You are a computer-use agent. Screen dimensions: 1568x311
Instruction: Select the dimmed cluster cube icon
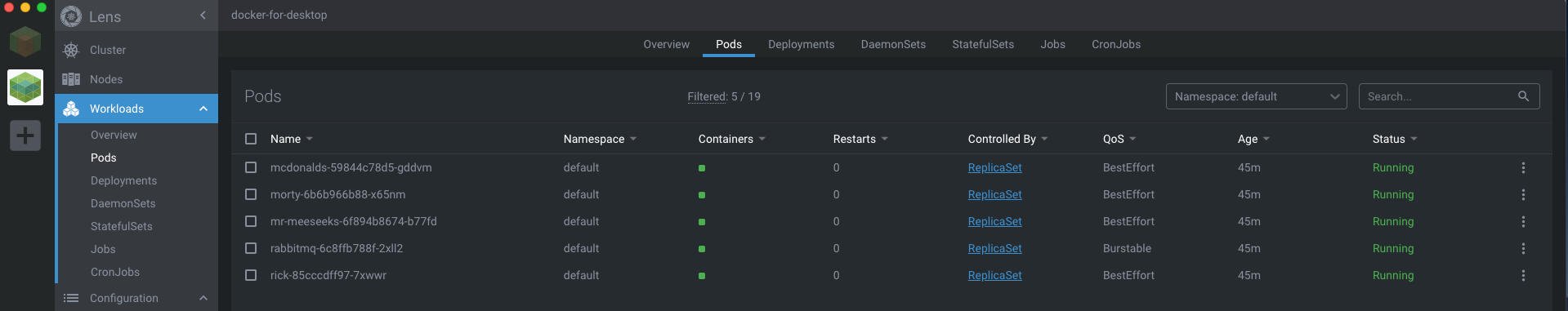[x=25, y=41]
